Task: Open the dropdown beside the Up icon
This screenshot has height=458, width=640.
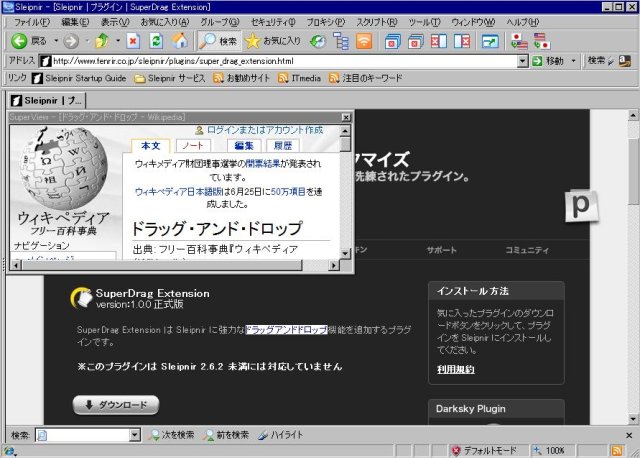Action: 118,41
